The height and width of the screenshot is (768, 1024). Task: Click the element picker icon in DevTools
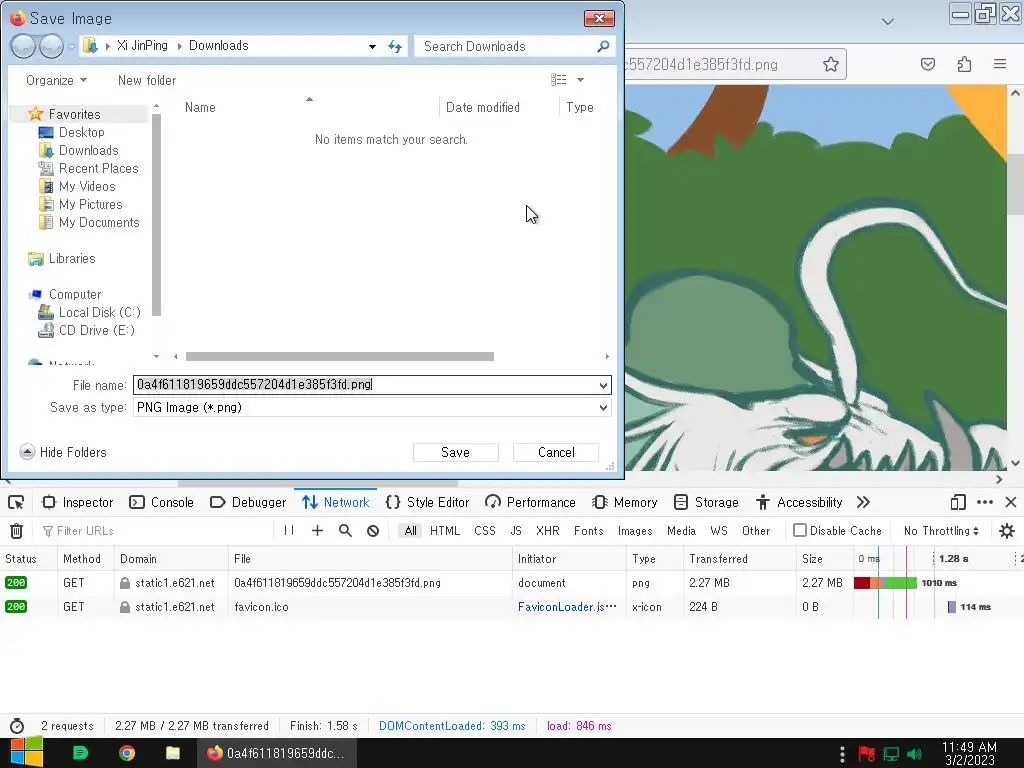[16, 502]
